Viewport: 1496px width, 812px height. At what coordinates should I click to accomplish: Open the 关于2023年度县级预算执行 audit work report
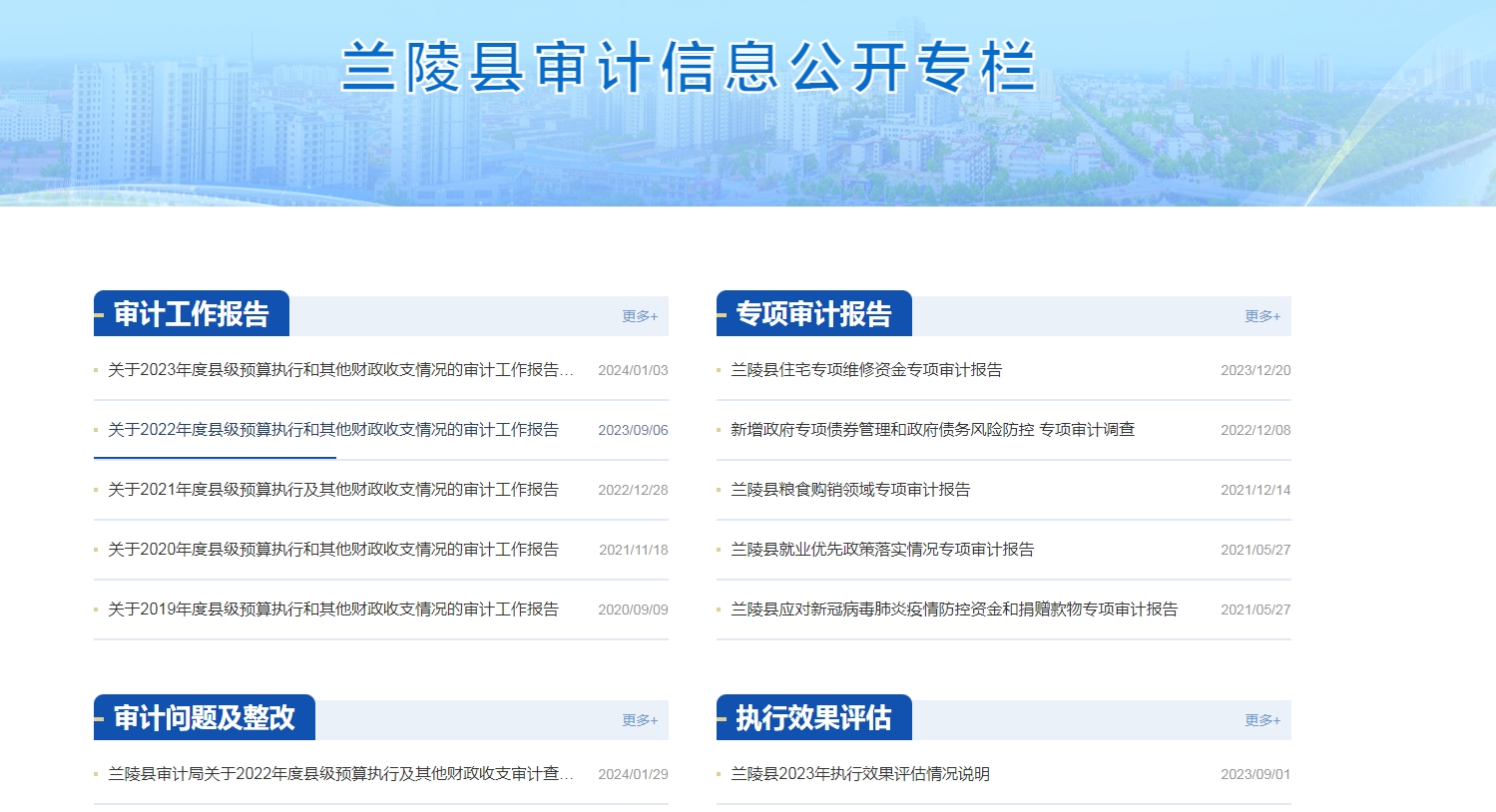341,370
